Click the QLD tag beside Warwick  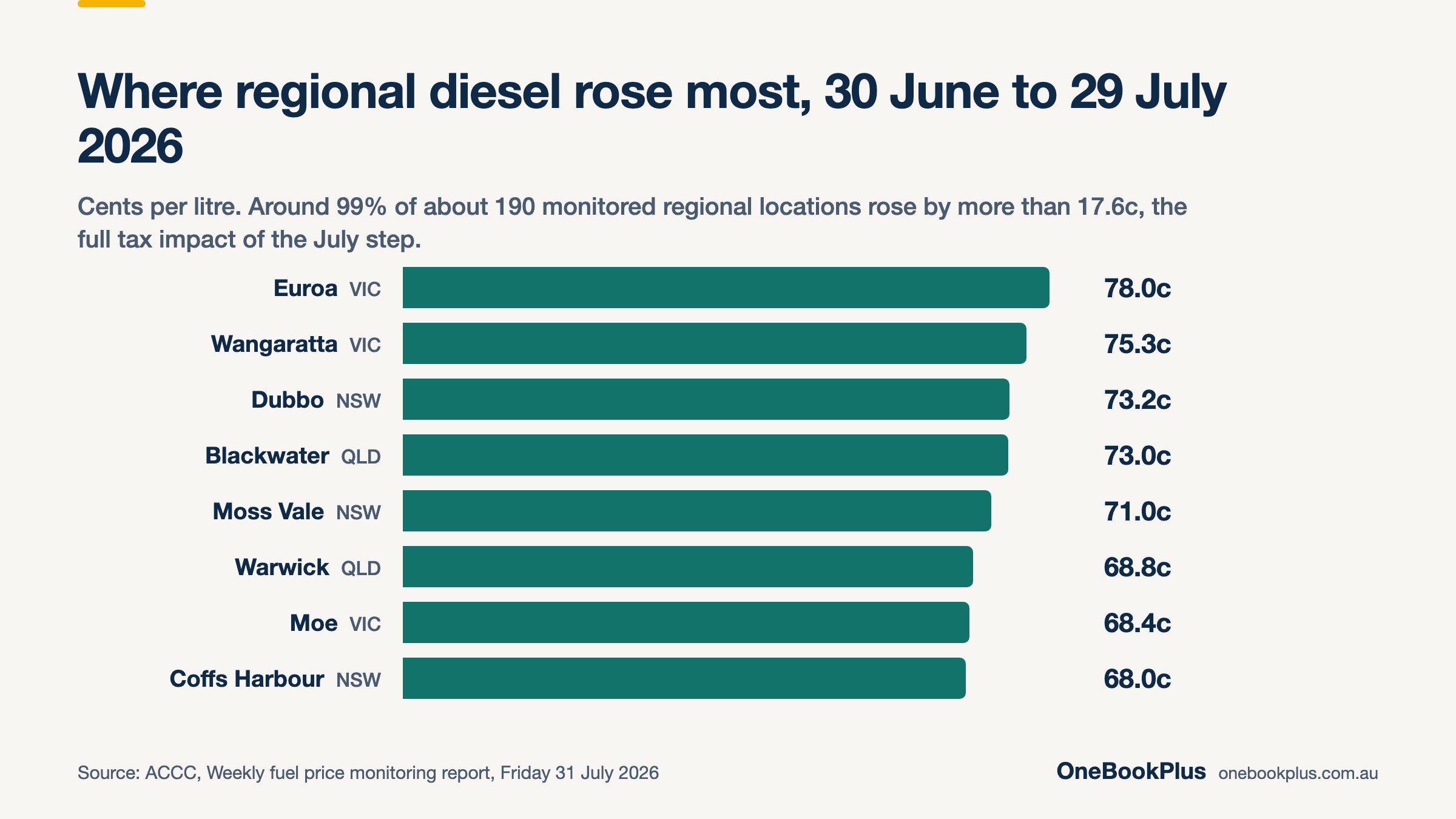(x=361, y=568)
